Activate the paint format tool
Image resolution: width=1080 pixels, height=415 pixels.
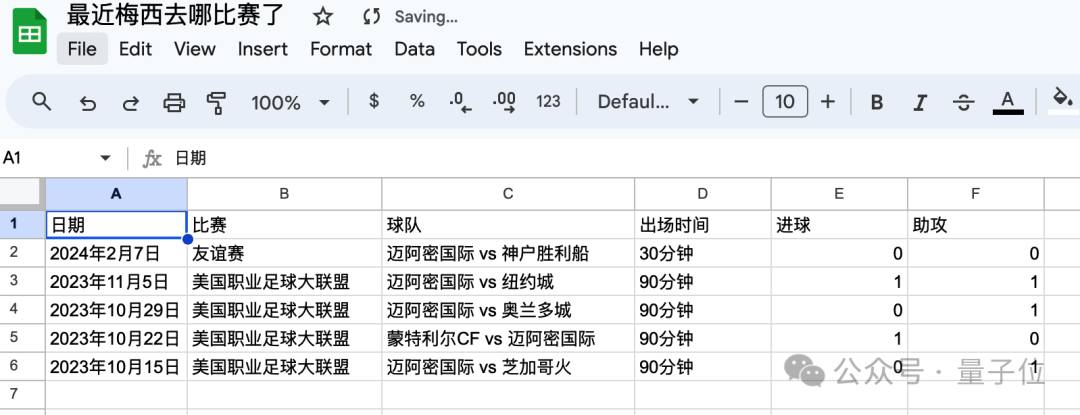click(217, 103)
